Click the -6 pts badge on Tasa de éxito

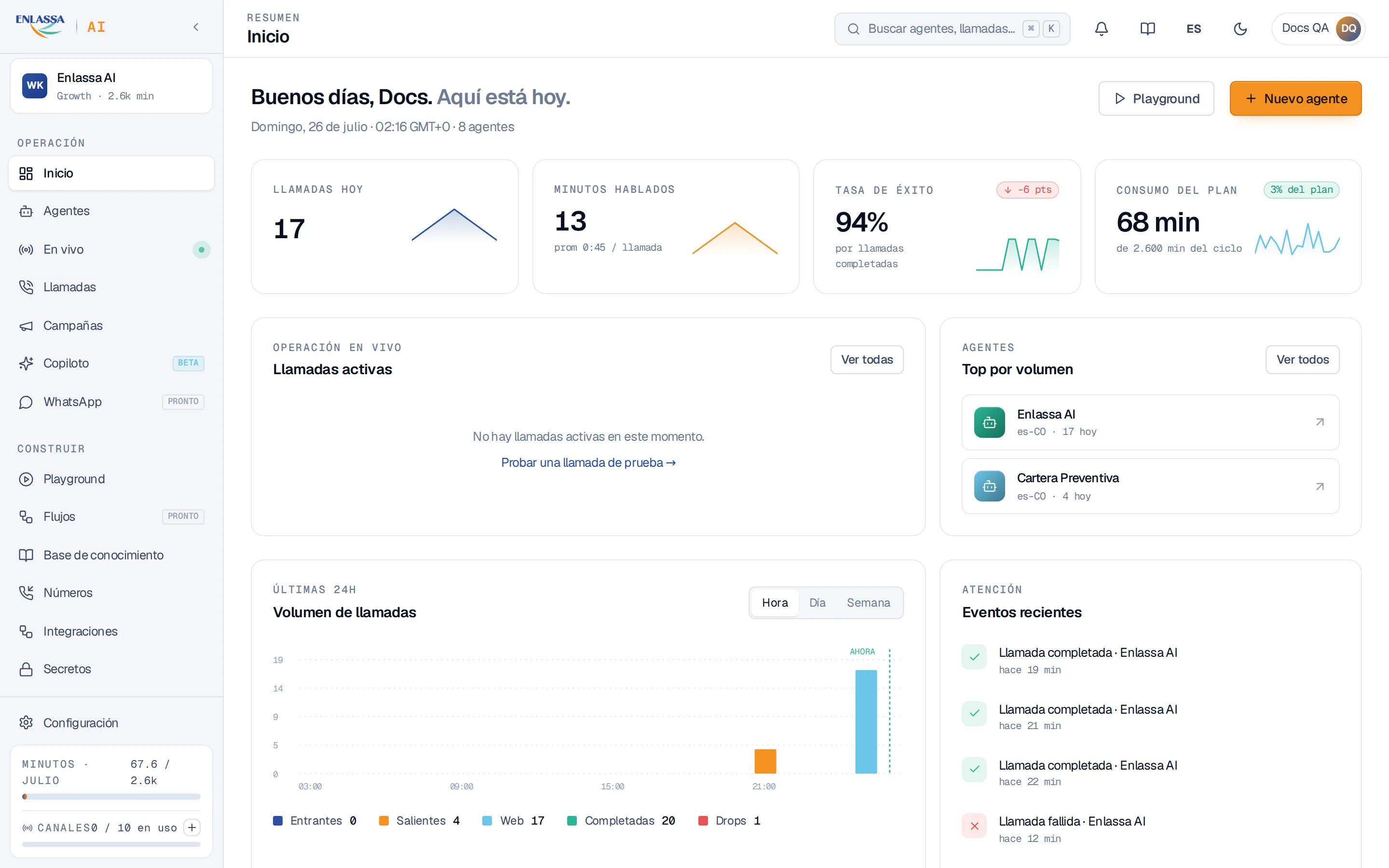click(x=1027, y=190)
